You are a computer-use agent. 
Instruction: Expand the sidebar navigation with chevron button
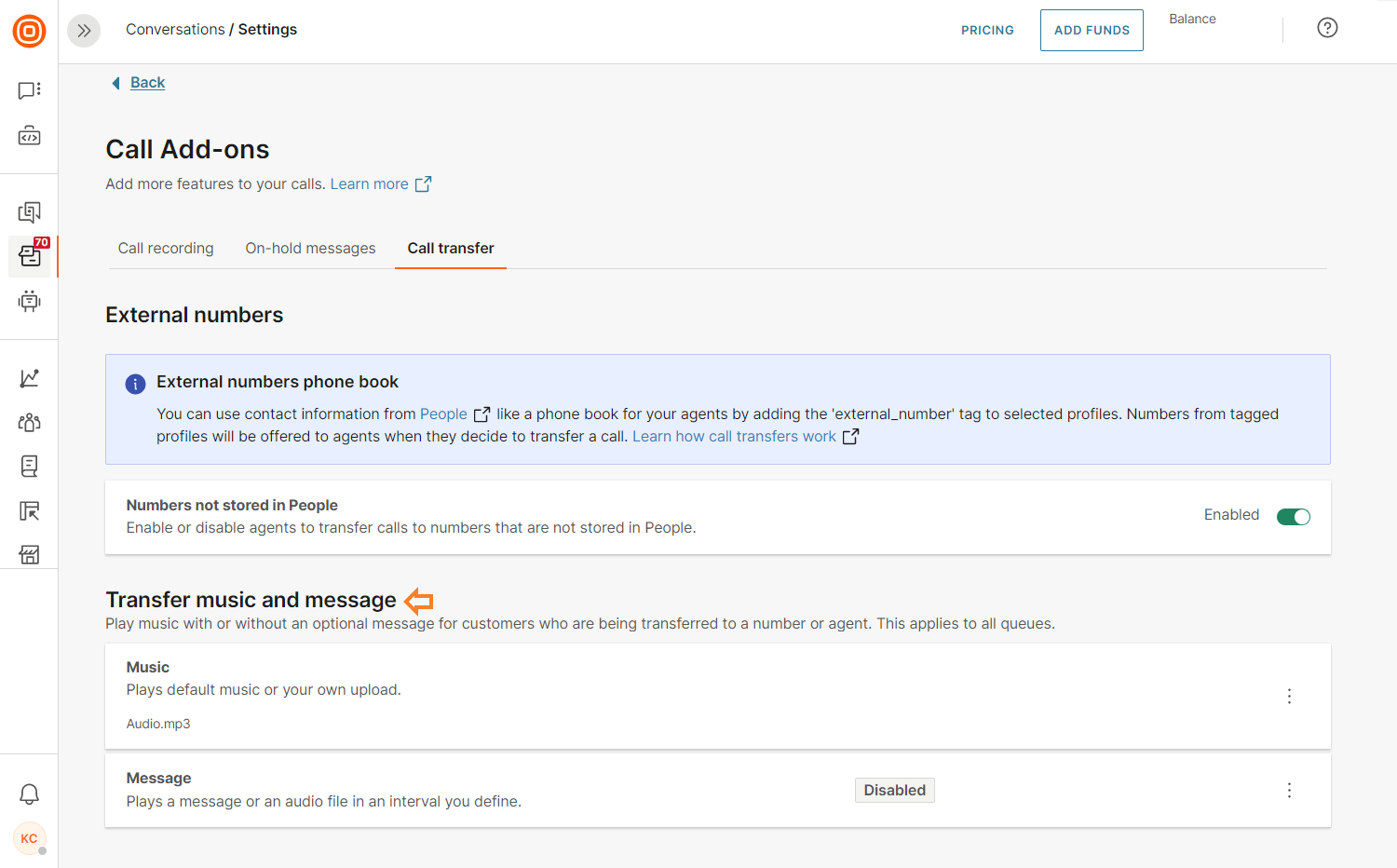click(84, 31)
